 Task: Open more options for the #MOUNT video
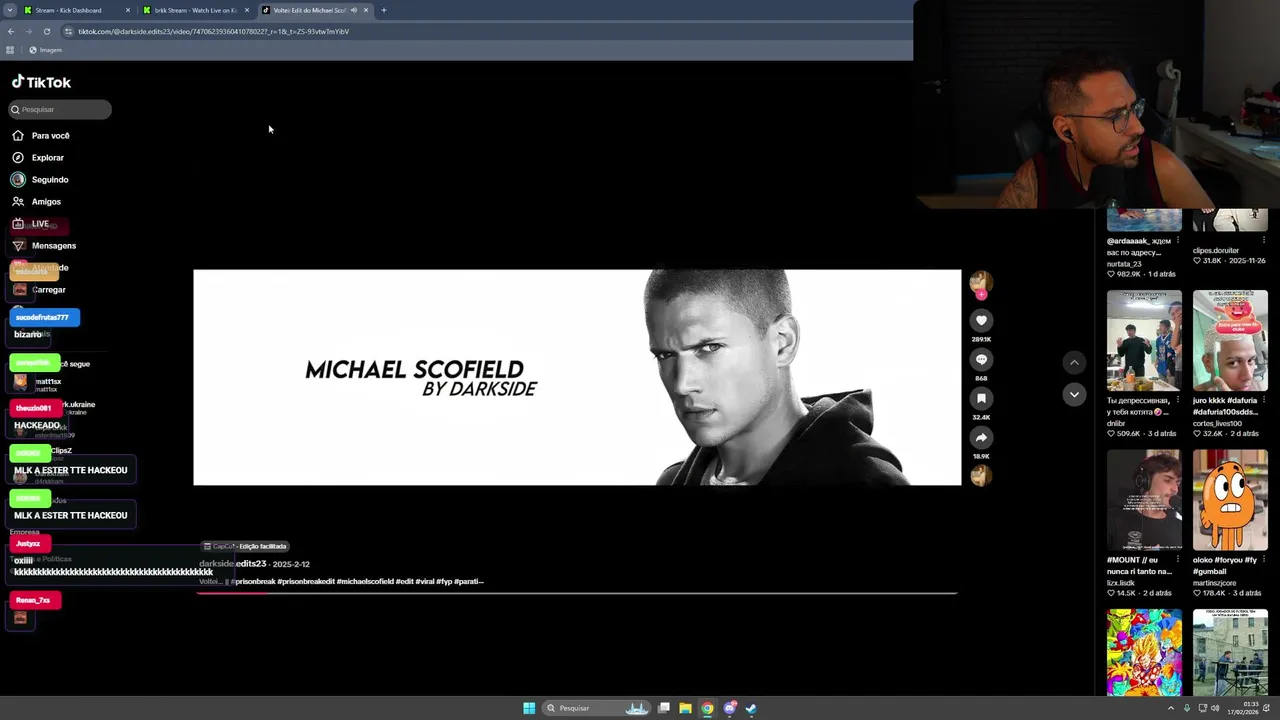tap(1178, 560)
